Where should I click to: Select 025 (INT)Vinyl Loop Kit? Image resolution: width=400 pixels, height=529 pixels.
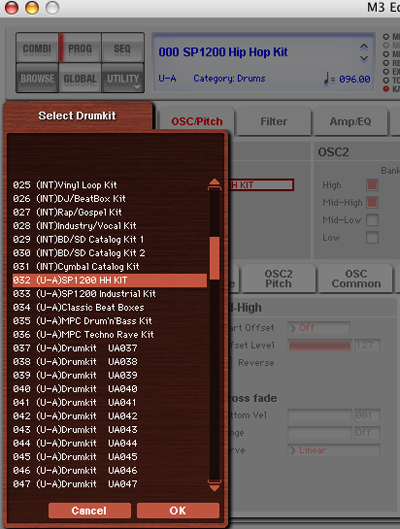pos(110,185)
